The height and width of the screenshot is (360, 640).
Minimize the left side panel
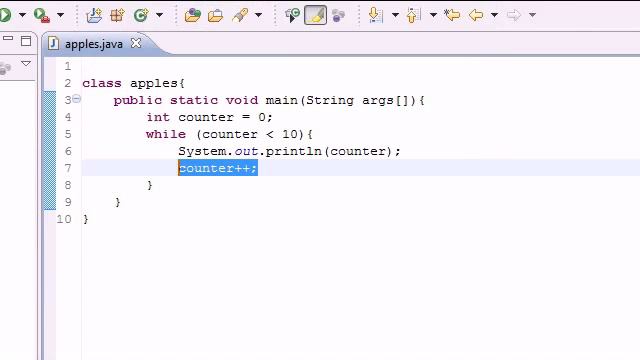click(x=8, y=39)
